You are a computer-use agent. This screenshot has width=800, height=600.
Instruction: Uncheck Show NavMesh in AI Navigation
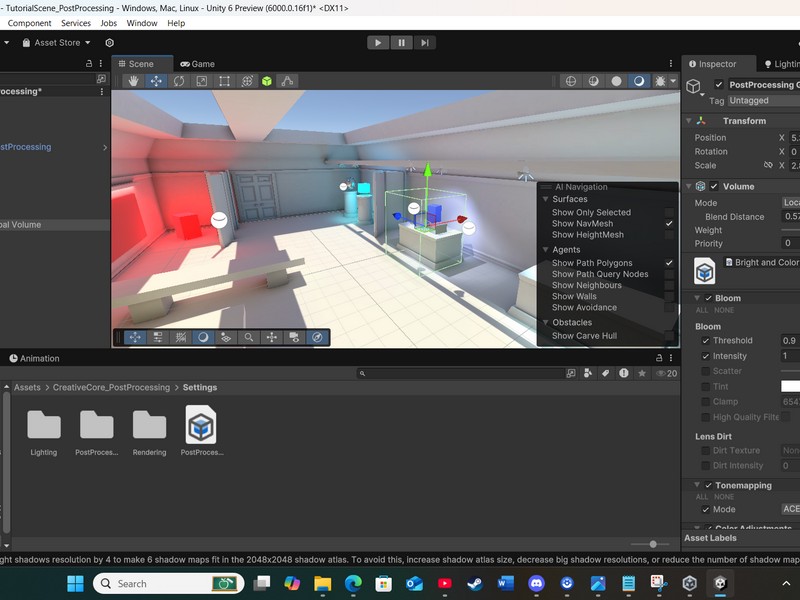click(x=669, y=224)
